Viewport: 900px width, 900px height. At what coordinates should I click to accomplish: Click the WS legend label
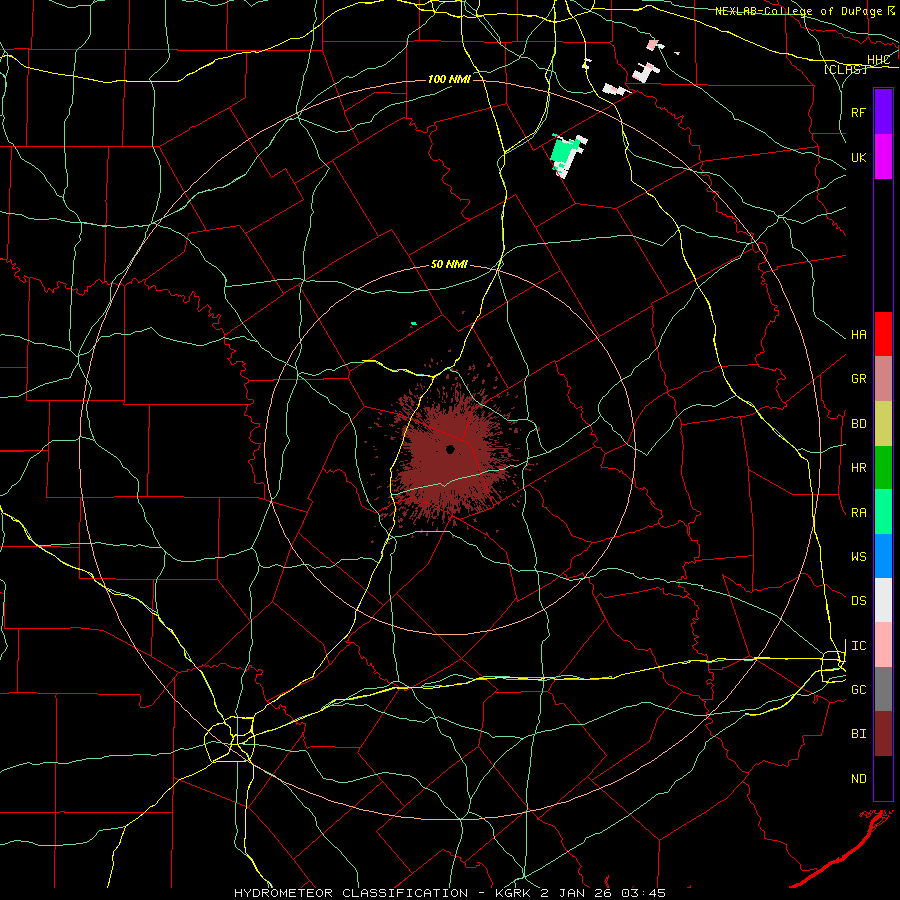coord(858,557)
